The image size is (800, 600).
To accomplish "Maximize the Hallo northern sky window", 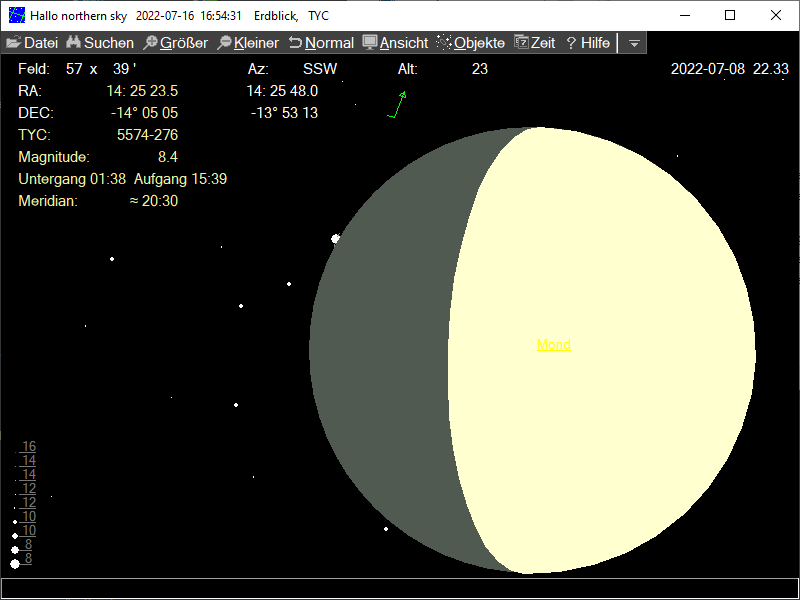I will click(x=730, y=15).
